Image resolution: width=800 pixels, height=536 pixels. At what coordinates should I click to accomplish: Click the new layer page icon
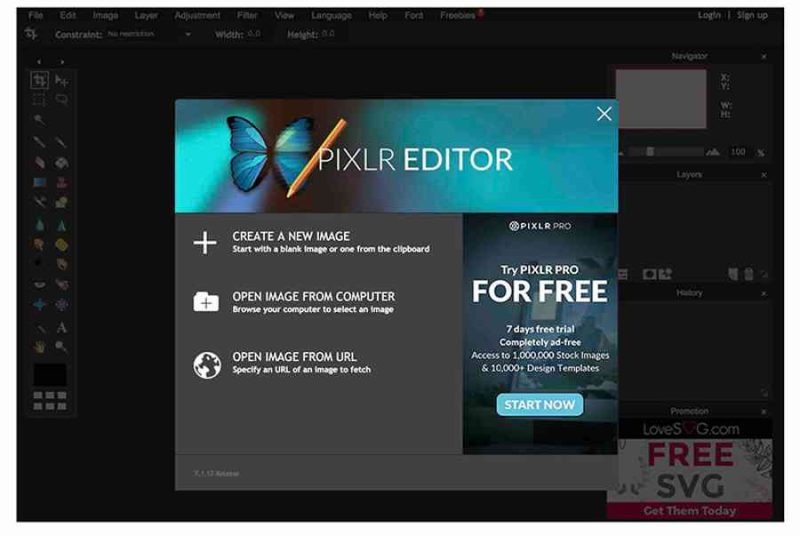[x=733, y=274]
